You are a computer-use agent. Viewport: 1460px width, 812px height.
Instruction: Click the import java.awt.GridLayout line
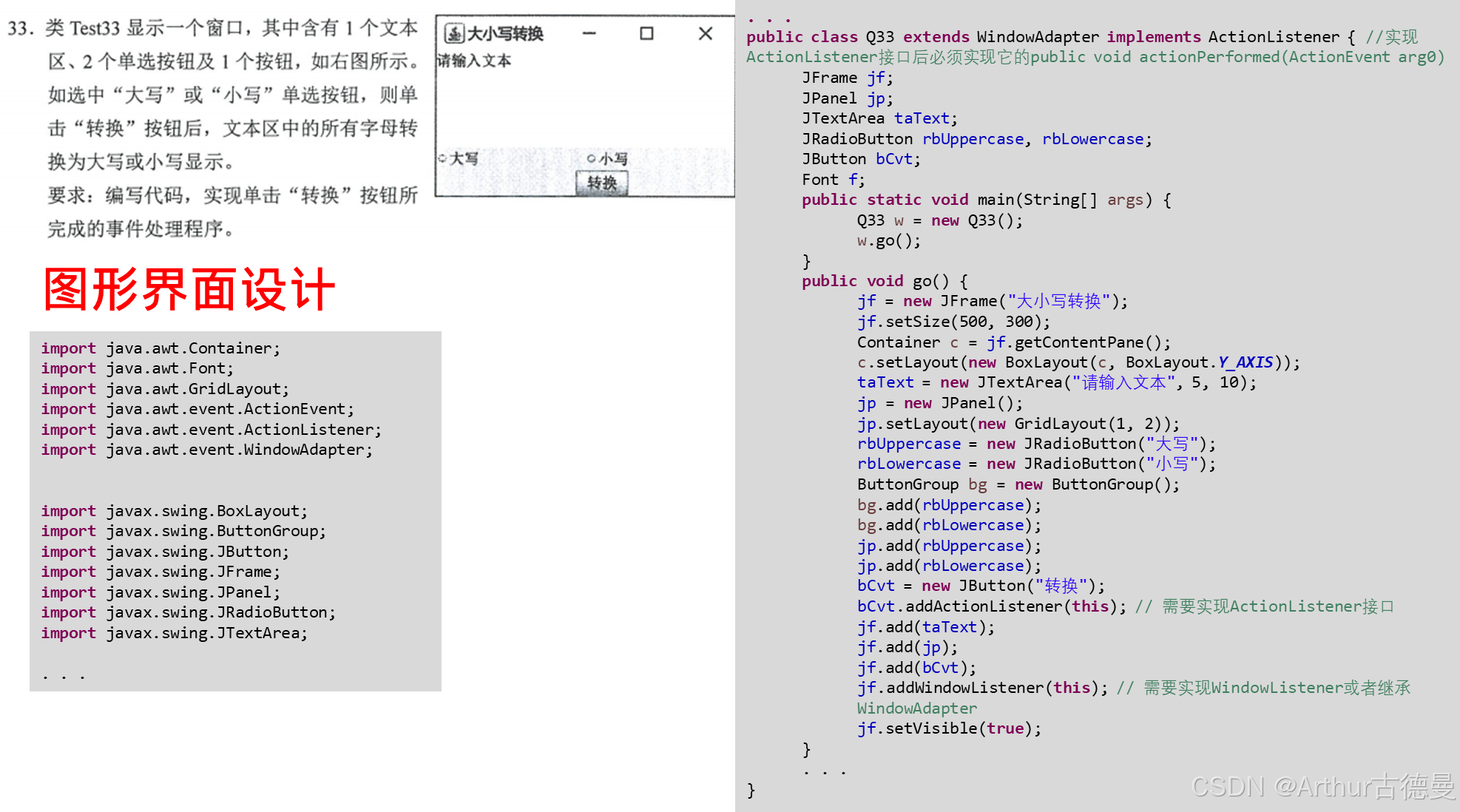click(165, 389)
